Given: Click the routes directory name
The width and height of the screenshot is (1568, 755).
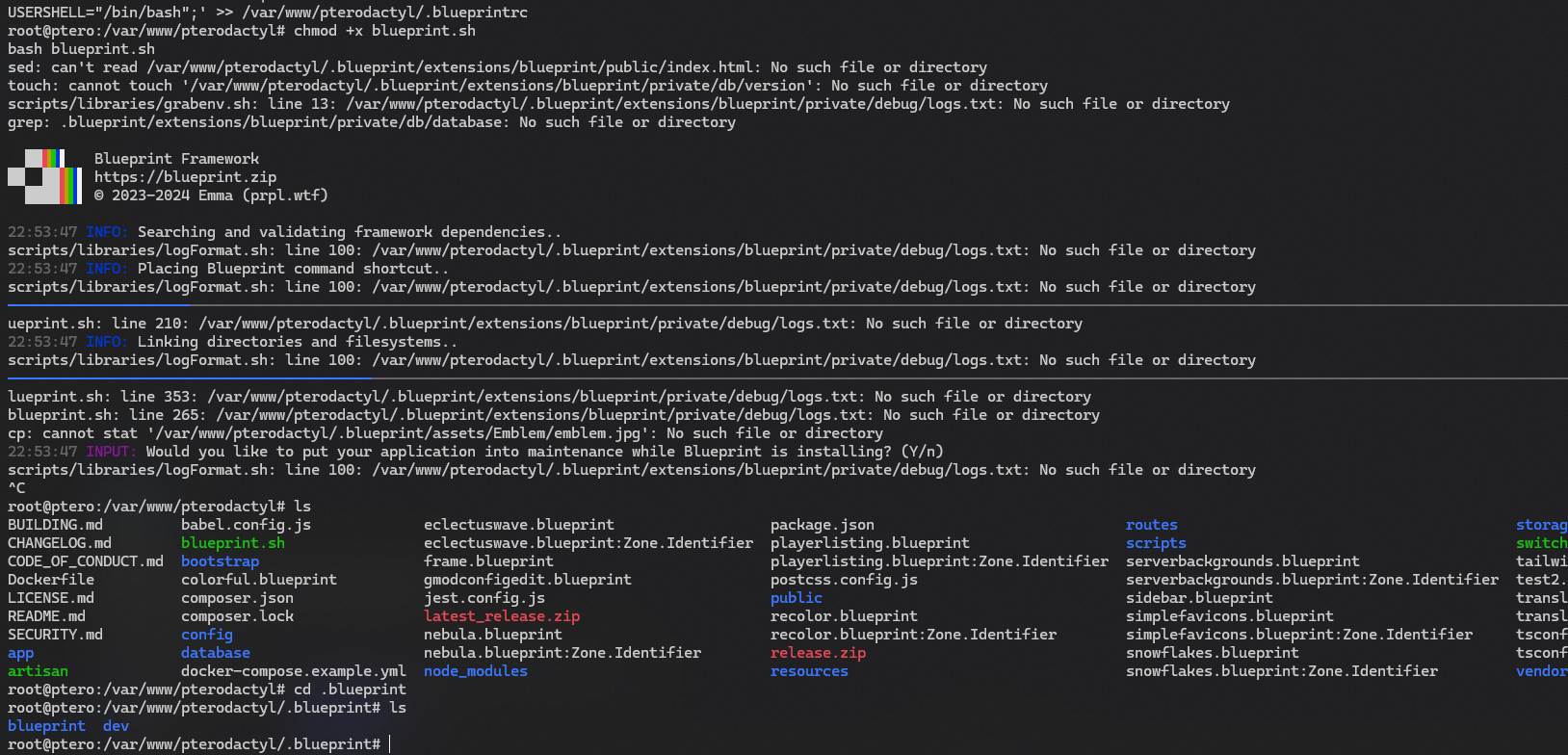Looking at the screenshot, I should [1152, 525].
